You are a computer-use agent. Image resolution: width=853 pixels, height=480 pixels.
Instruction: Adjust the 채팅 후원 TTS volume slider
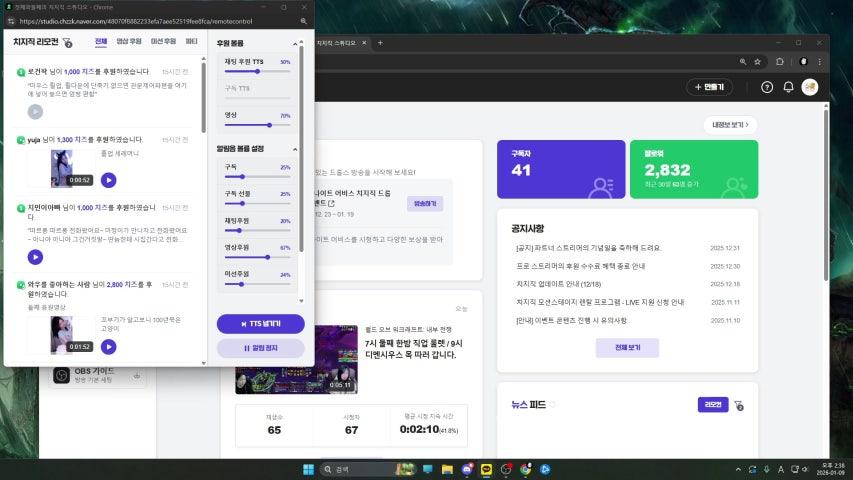click(257, 71)
